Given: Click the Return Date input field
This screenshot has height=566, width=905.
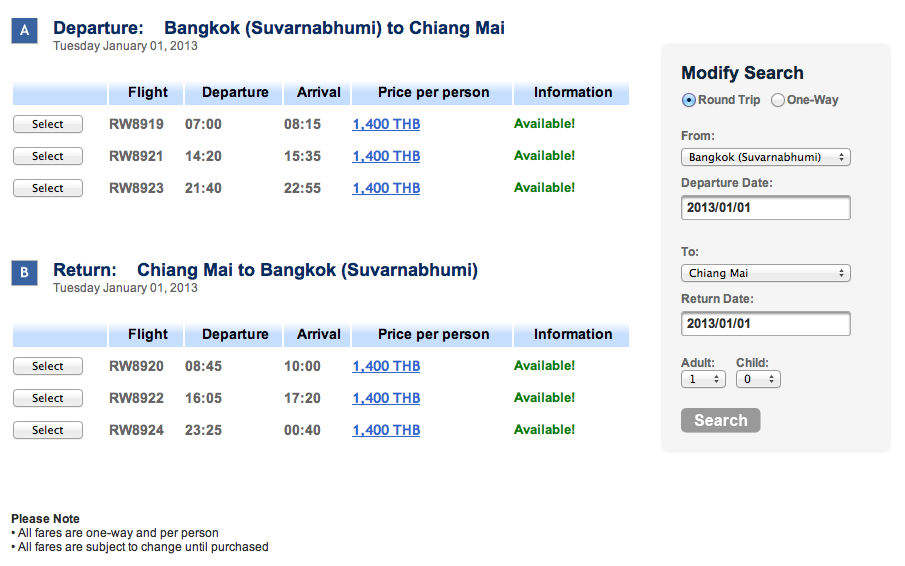Looking at the screenshot, I should [x=766, y=324].
